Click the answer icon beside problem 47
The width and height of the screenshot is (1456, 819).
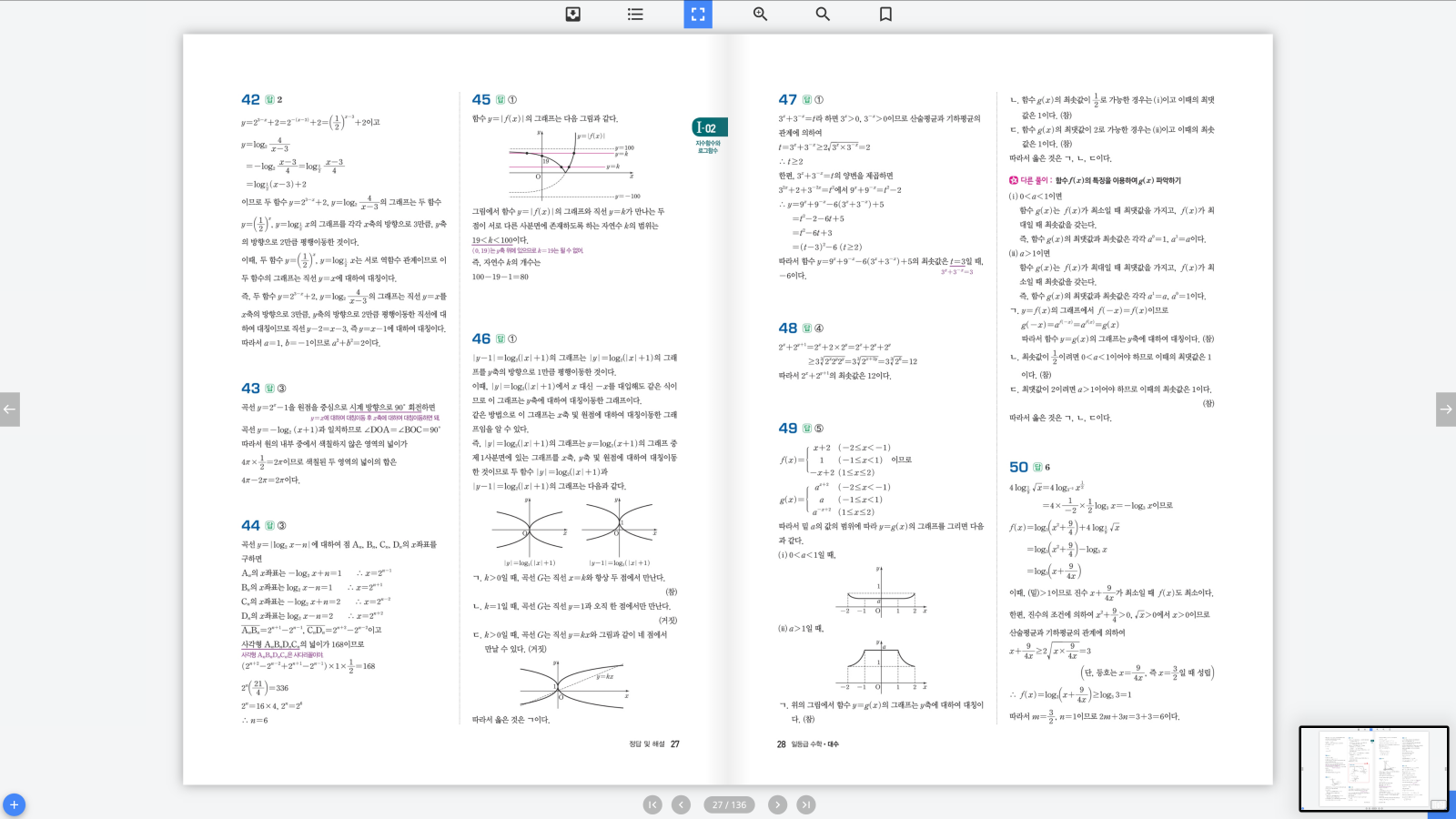pos(806,100)
